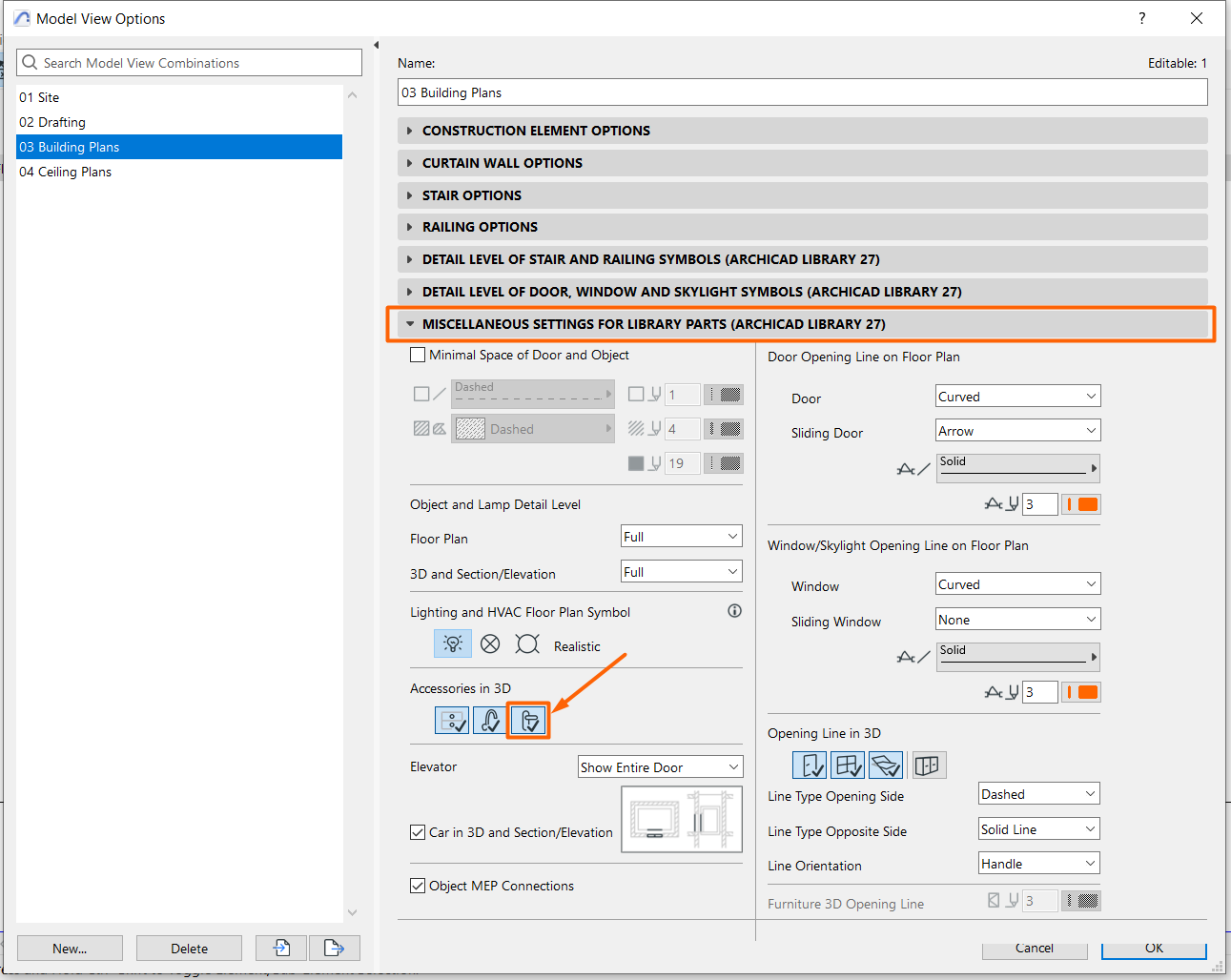Toggle door opening line in 3D
1231x980 pixels.
pos(810,766)
